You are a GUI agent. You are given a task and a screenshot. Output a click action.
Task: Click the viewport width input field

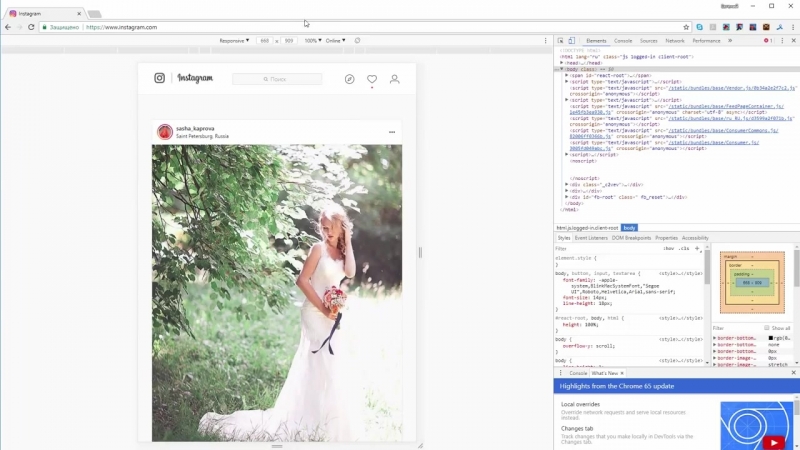[264, 40]
